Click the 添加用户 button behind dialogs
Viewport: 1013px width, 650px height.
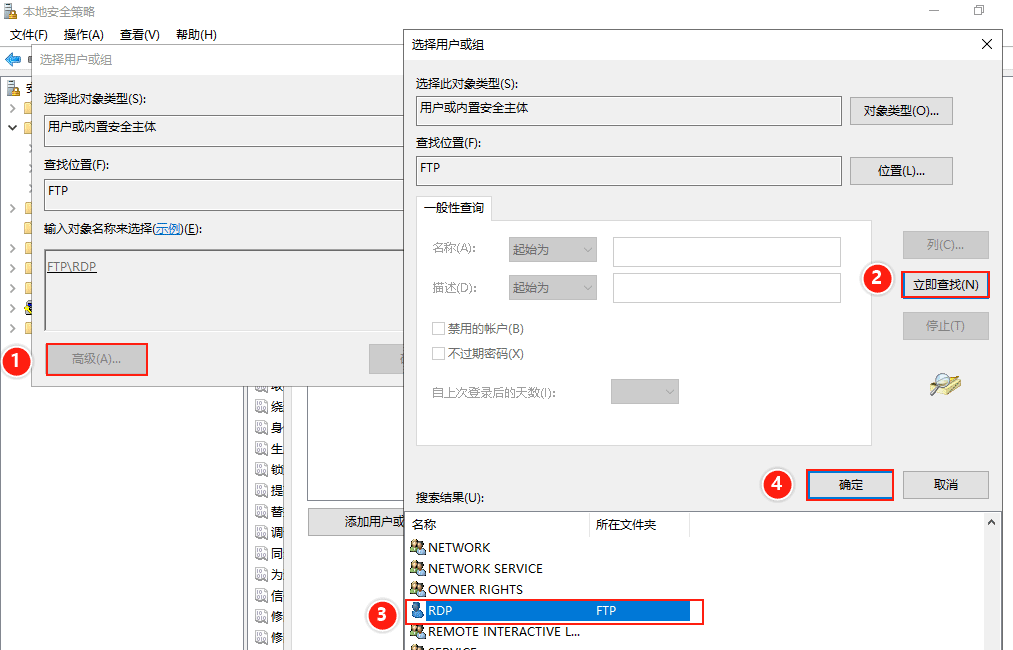356,522
